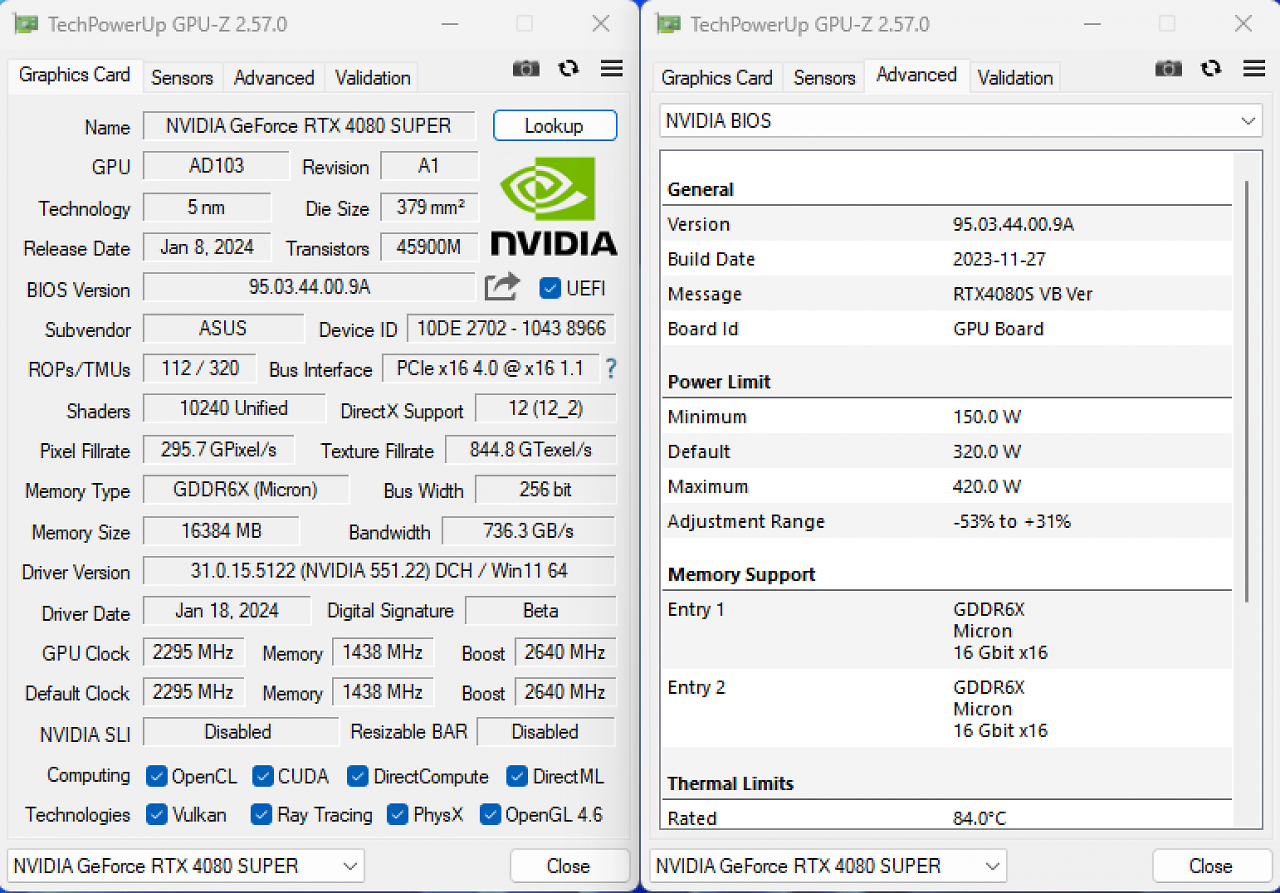This screenshot has height=893, width=1280.
Task: Click the GPU name field
Action: click(309, 126)
